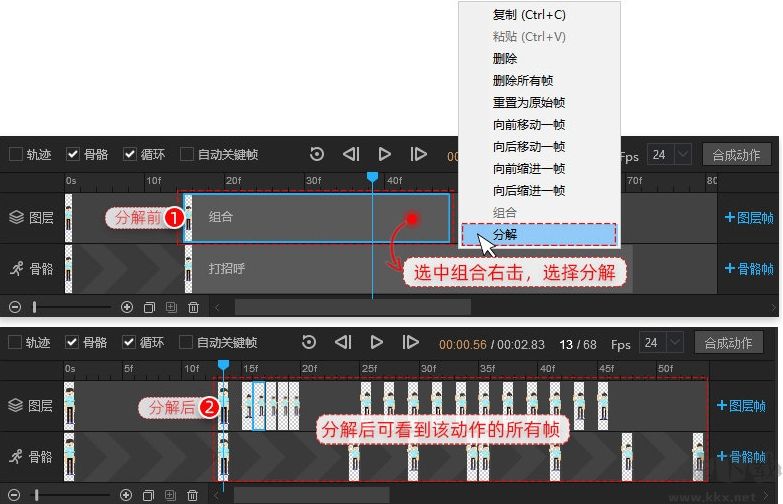
Task: Click copy frame icon in upper timeline
Action: coord(149,307)
